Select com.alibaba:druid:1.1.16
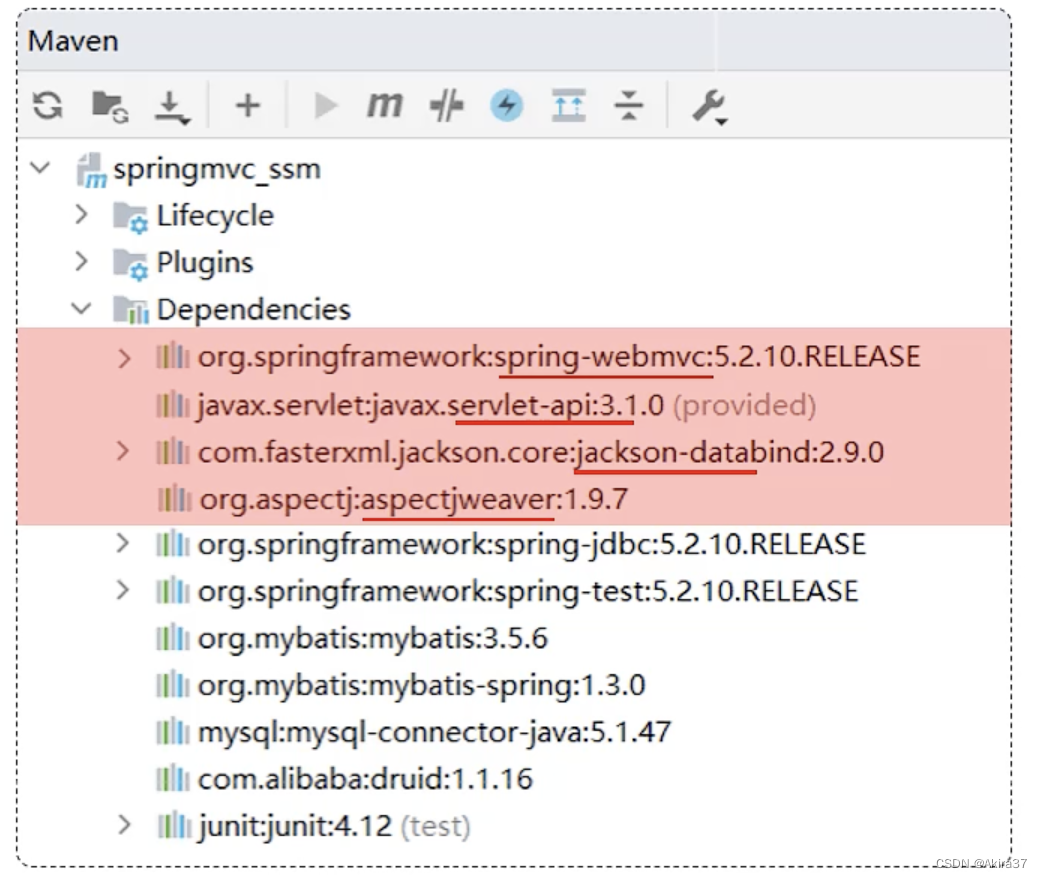The width and height of the screenshot is (1042, 878). 365,779
